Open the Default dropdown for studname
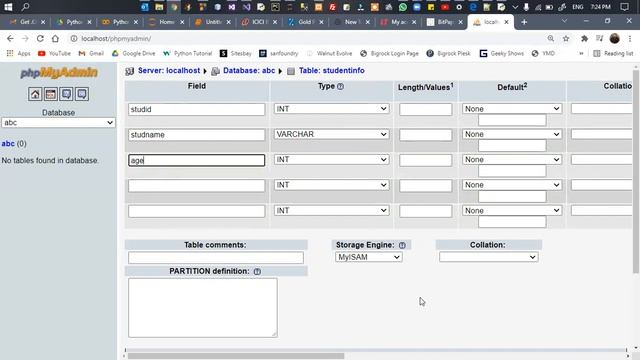The image size is (640, 360). pyautogui.click(x=512, y=134)
